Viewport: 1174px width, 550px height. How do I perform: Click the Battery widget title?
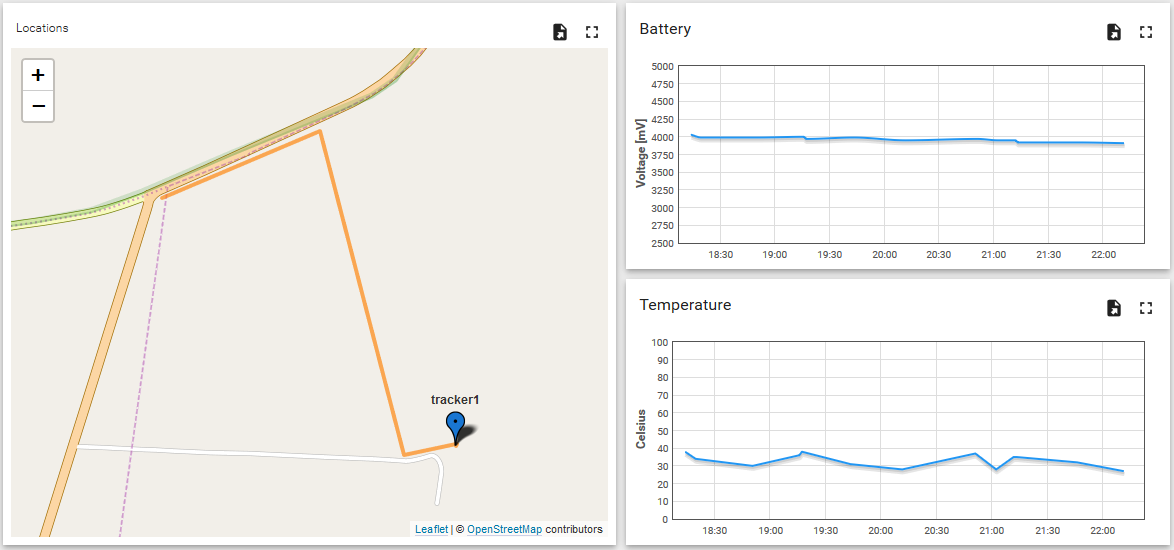click(665, 29)
